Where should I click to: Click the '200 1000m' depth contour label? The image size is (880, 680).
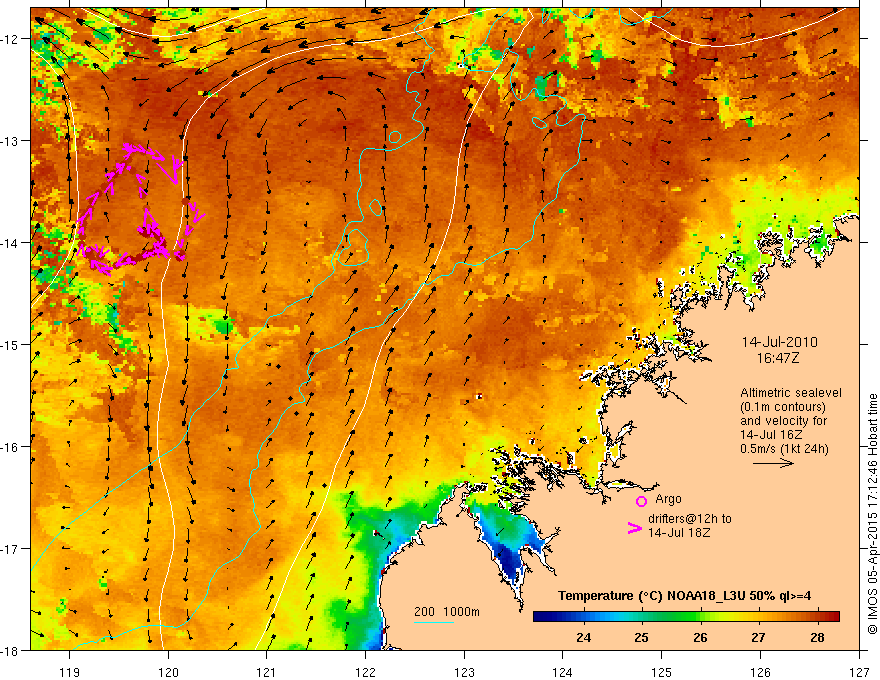[x=447, y=612]
